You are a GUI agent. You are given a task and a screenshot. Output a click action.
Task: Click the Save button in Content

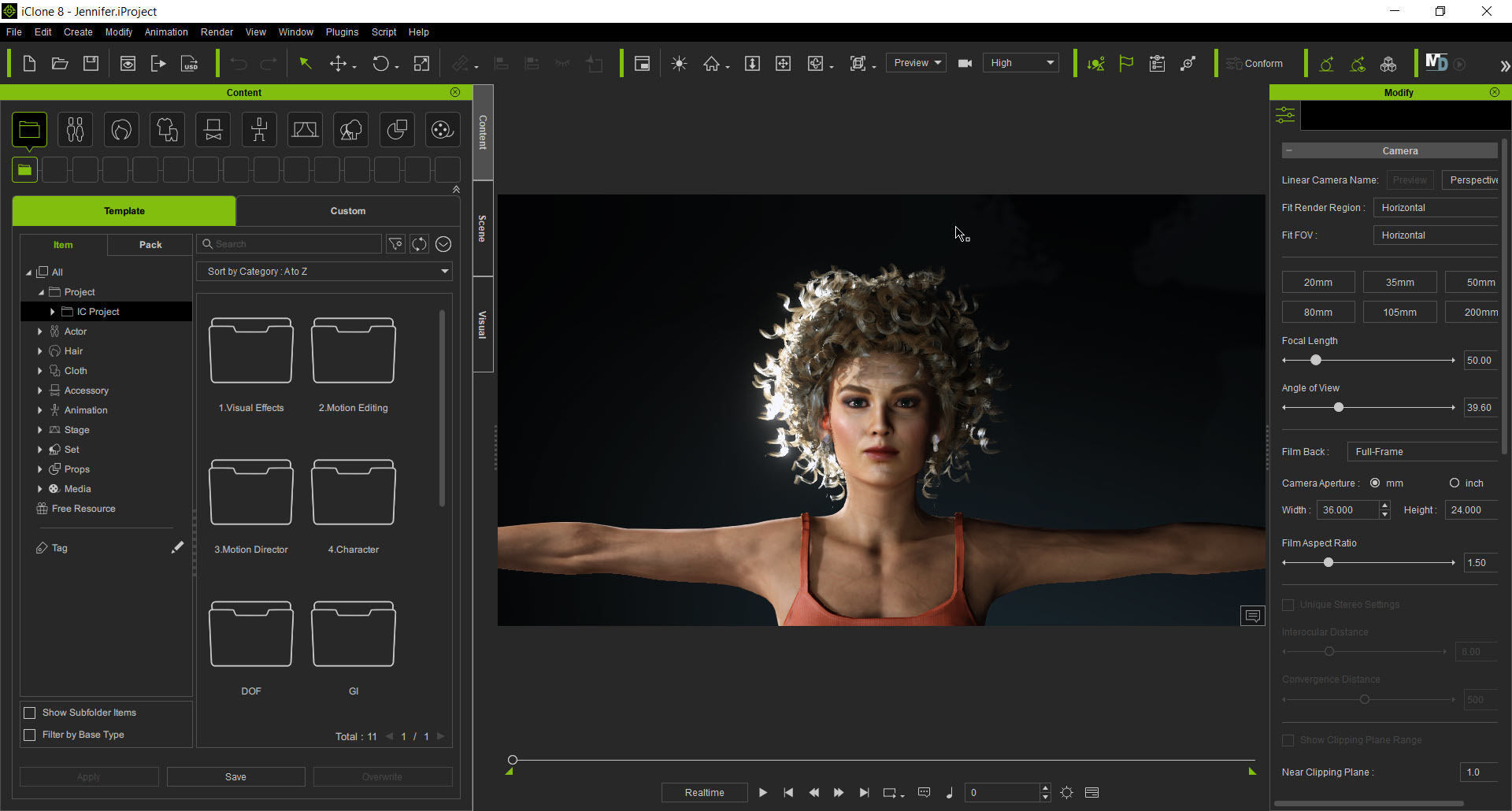pyautogui.click(x=235, y=776)
